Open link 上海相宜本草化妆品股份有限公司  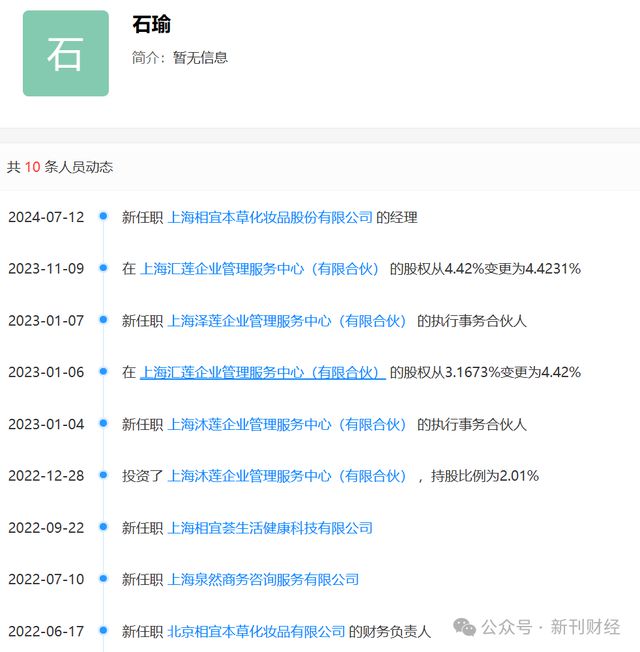coord(270,217)
